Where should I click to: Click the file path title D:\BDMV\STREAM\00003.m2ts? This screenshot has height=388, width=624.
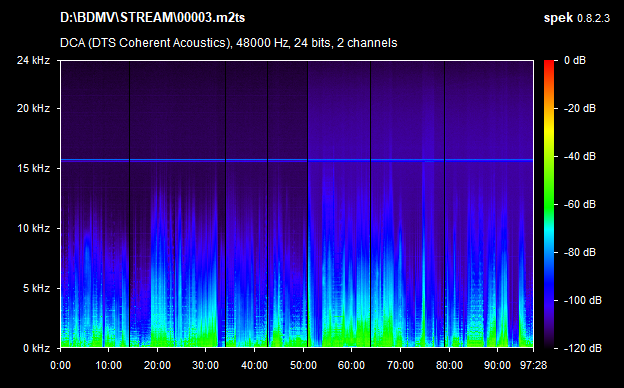[152, 18]
